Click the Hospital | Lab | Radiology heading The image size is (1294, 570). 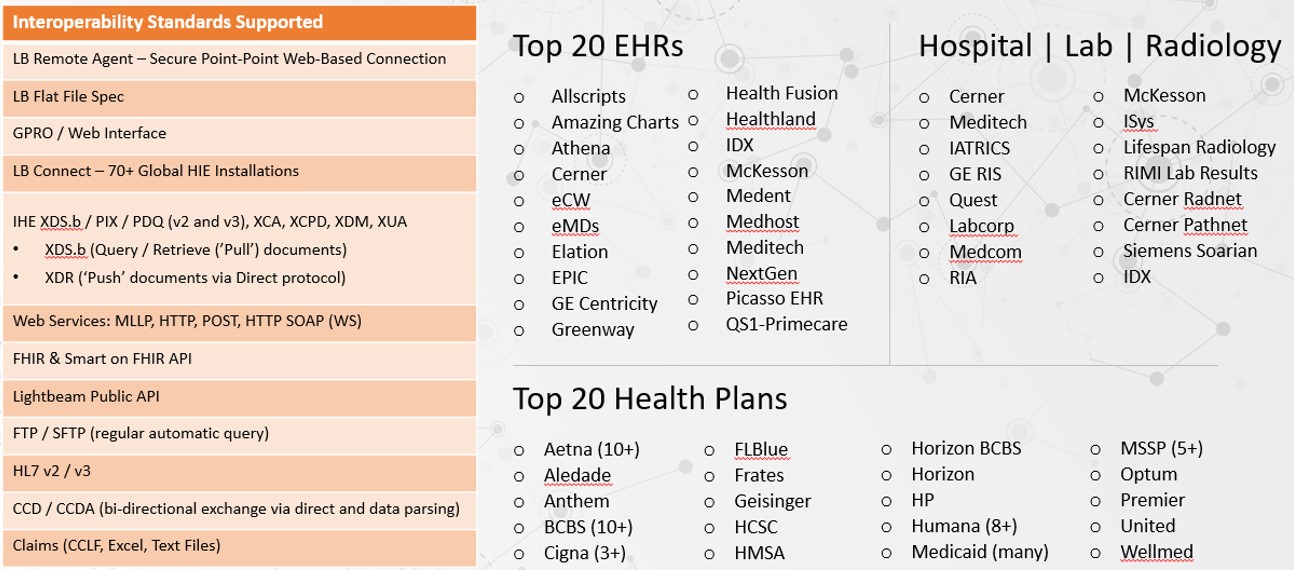(x=1100, y=46)
